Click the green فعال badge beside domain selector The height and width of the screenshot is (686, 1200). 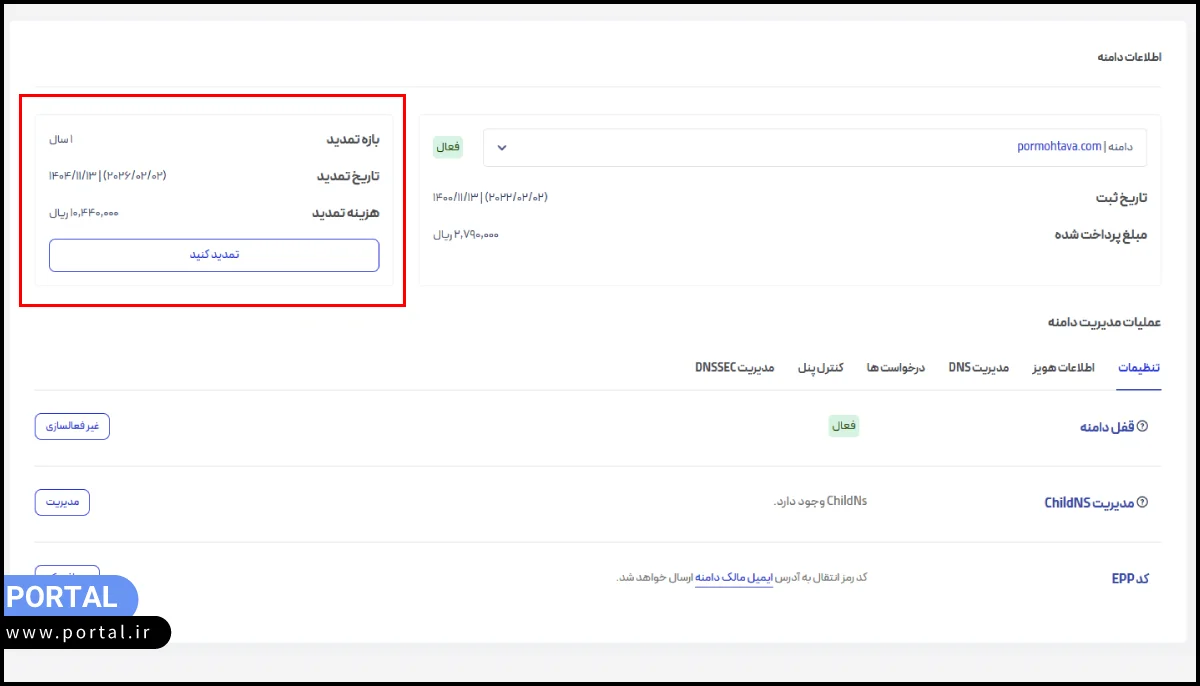(x=448, y=147)
